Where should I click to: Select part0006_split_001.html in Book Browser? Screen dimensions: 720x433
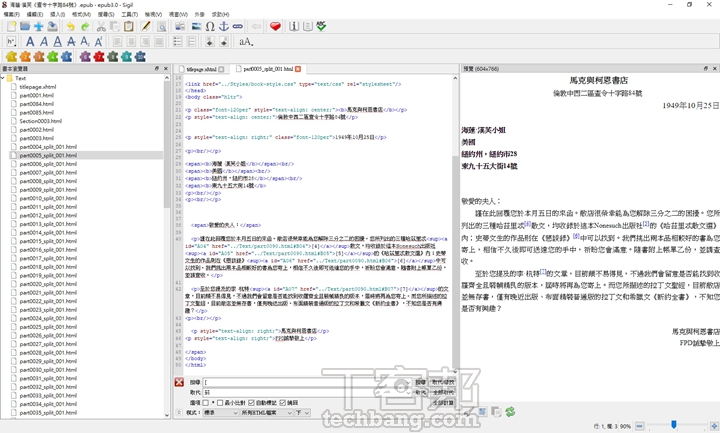48,164
